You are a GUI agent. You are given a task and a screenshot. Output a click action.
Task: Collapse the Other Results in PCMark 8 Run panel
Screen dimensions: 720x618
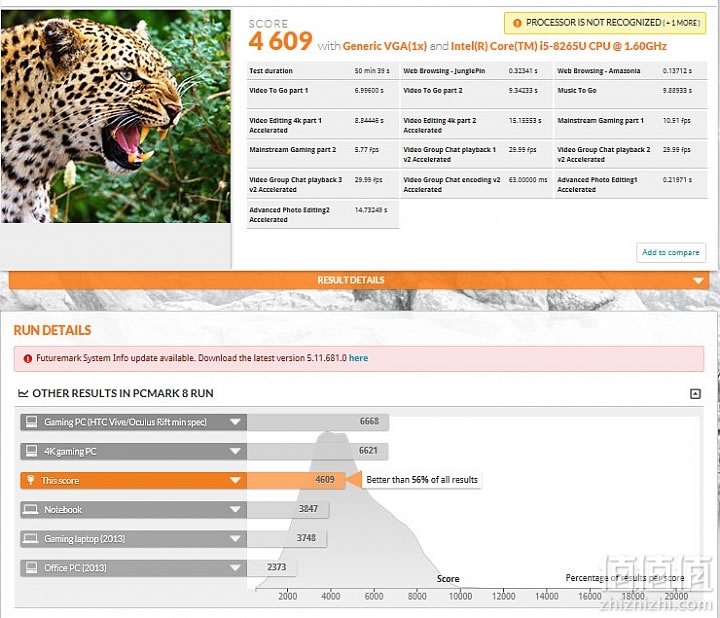tap(695, 393)
